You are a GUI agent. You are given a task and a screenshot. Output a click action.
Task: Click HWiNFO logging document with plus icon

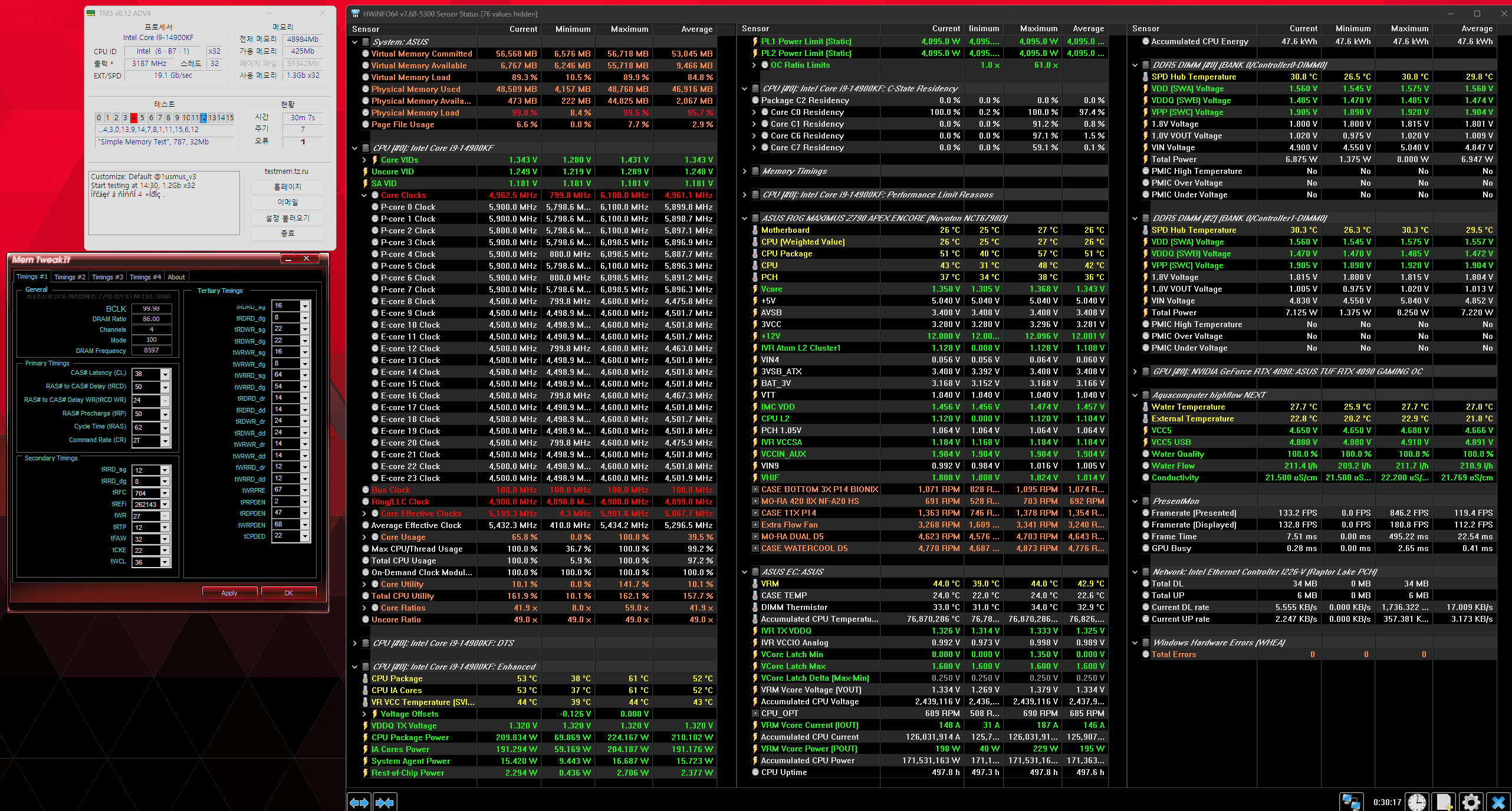[1444, 802]
